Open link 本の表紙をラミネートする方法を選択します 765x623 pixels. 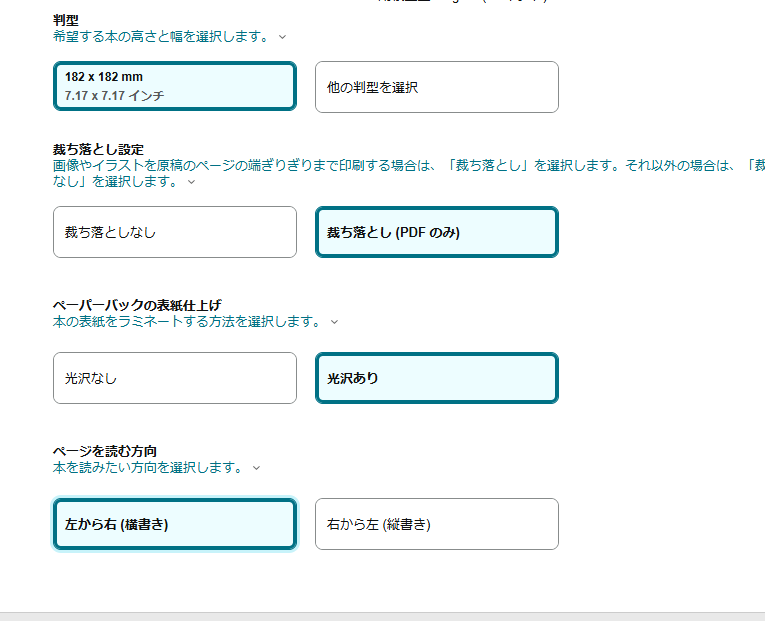click(x=187, y=322)
